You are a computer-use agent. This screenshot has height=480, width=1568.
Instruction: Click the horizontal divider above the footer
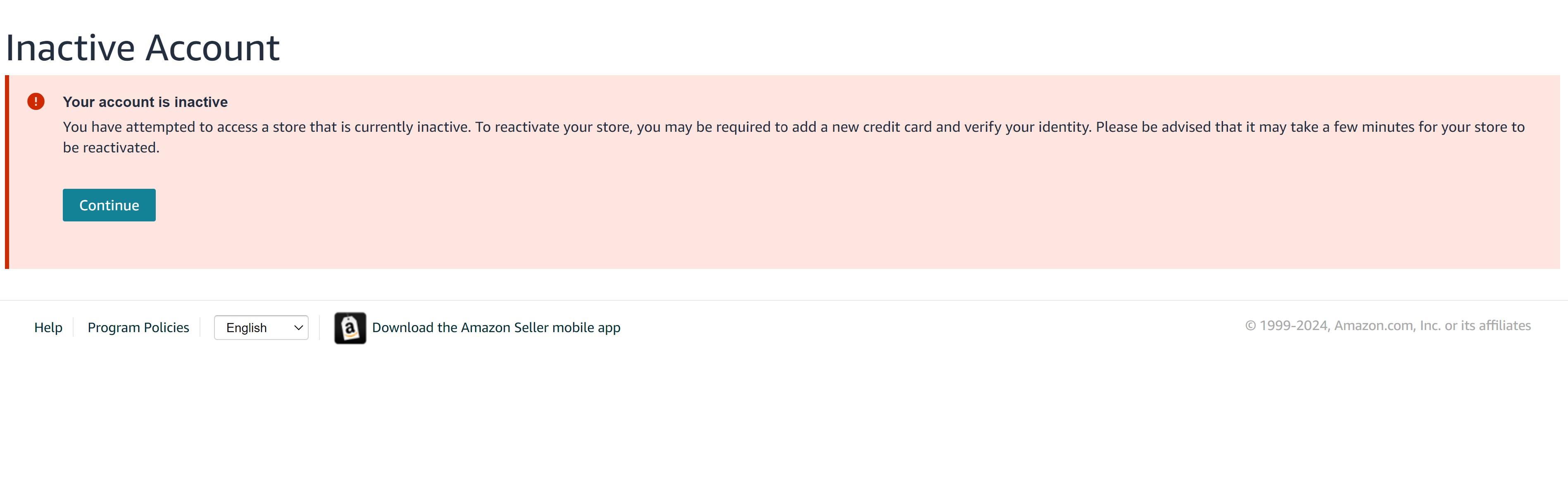[x=784, y=301]
